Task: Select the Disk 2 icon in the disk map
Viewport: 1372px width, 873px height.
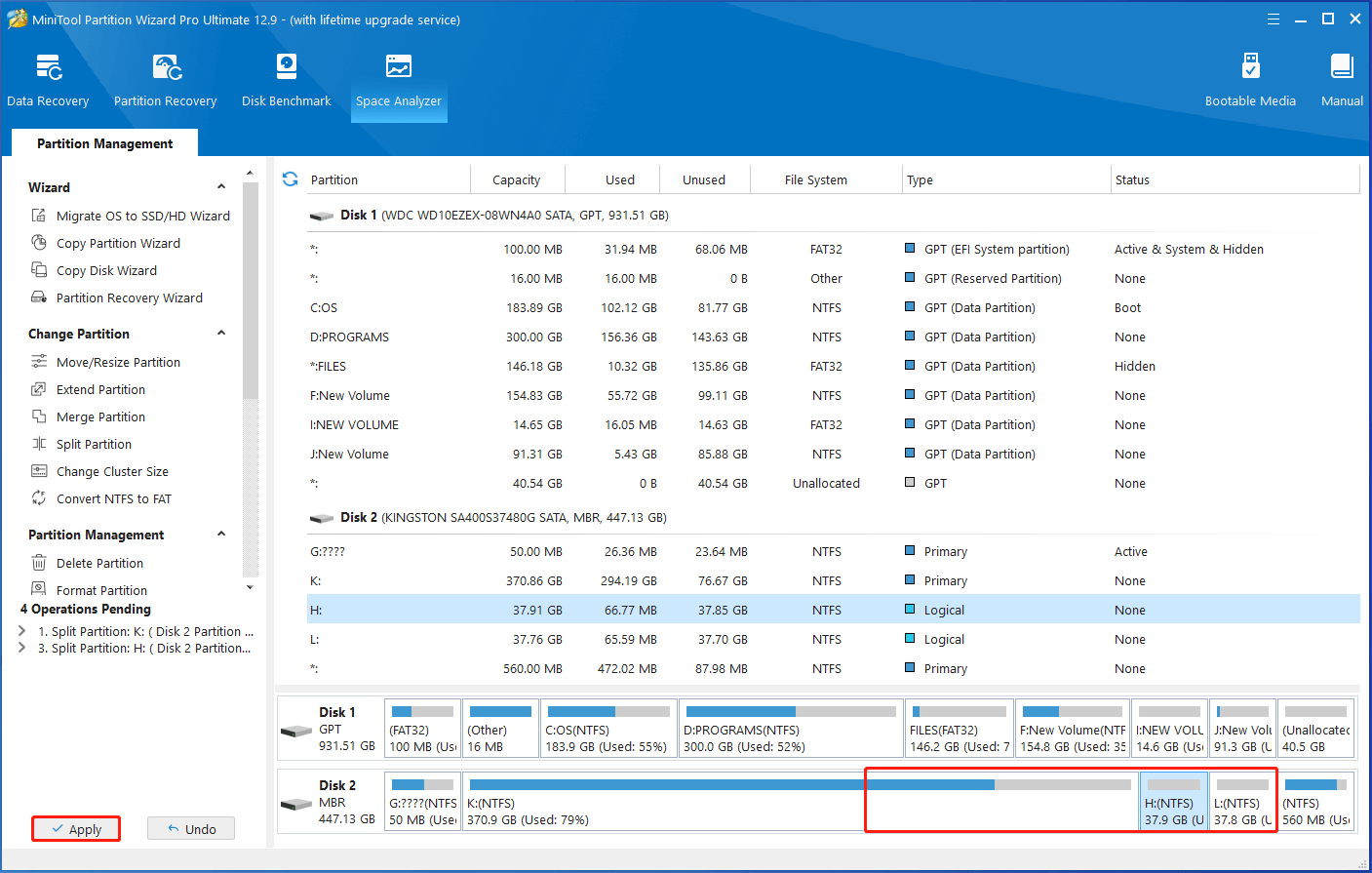Action: coord(295,804)
